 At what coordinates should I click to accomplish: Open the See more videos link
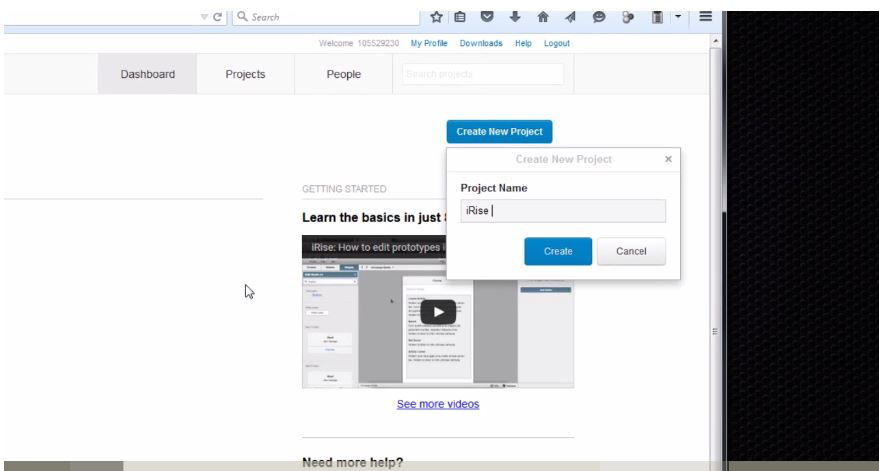pyautogui.click(x=438, y=404)
